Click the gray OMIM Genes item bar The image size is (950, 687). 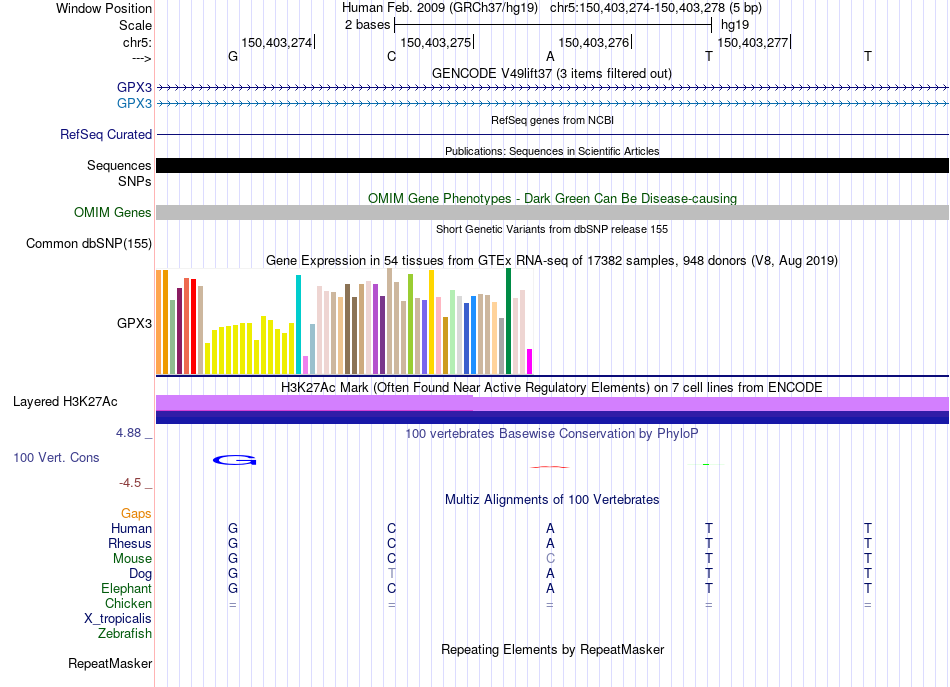(552, 212)
